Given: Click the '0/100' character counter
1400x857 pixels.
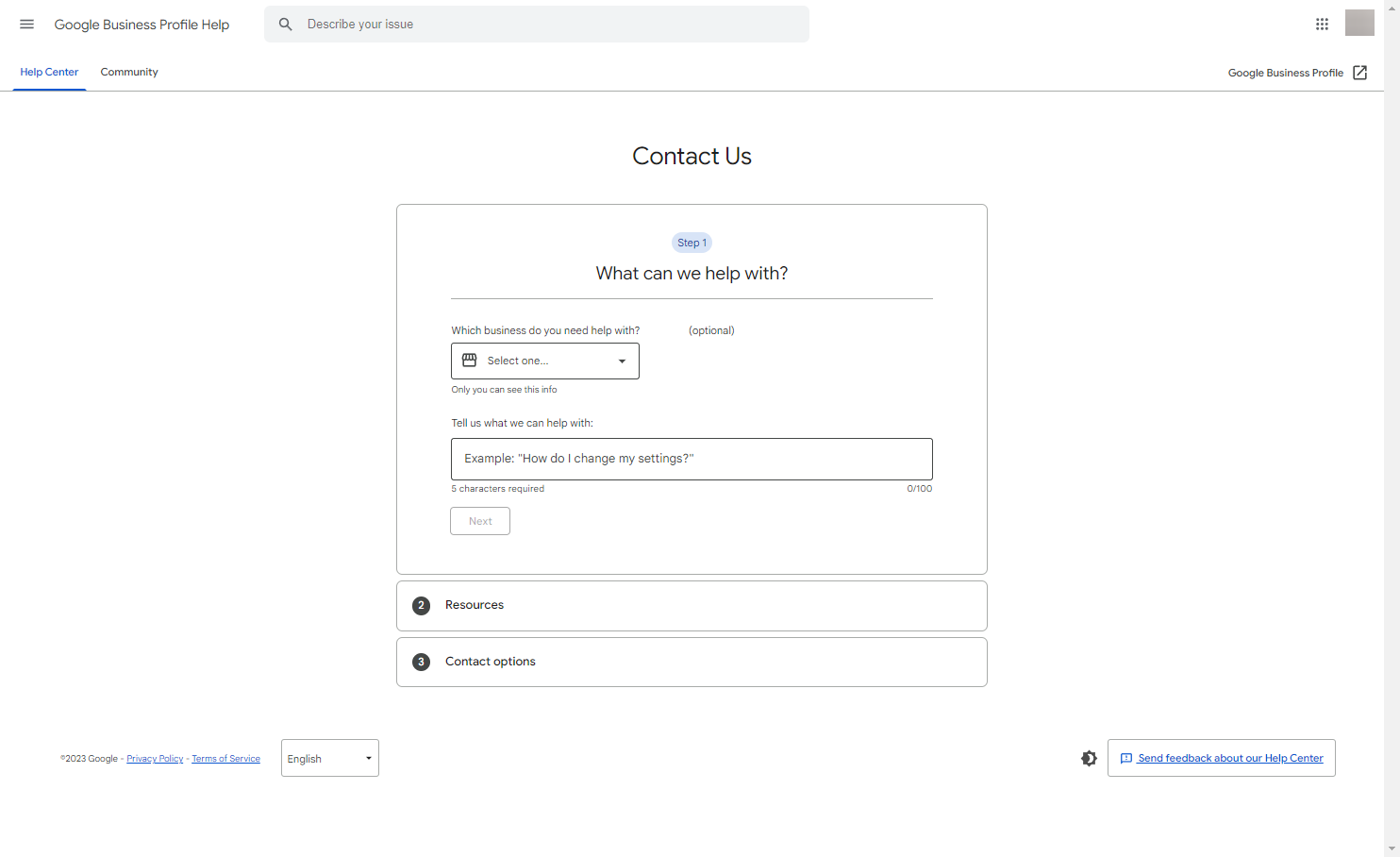Looking at the screenshot, I should (x=919, y=489).
